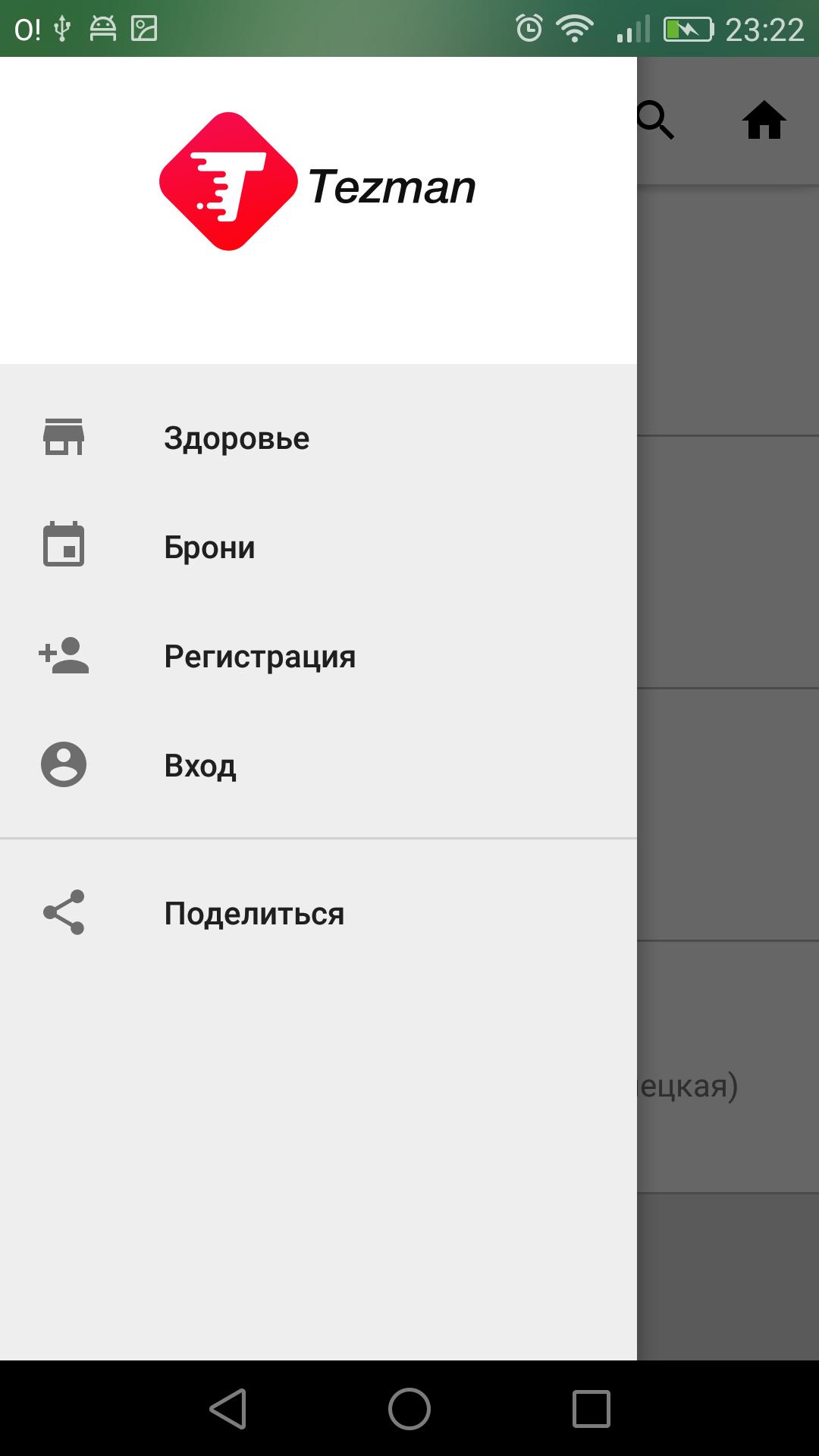Tap the store icon beside Здоровье
The height and width of the screenshot is (1456, 819).
coord(64,437)
